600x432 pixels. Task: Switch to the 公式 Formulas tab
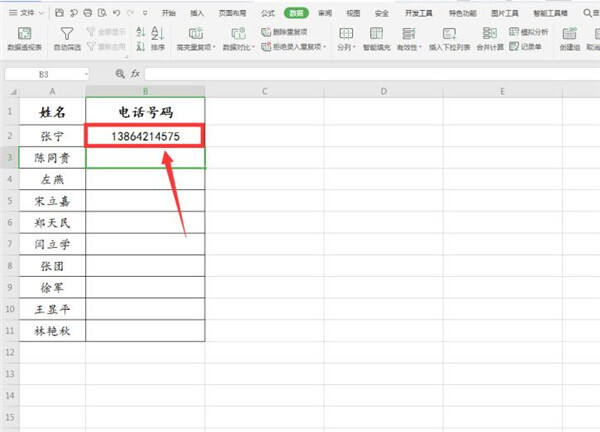[x=267, y=13]
